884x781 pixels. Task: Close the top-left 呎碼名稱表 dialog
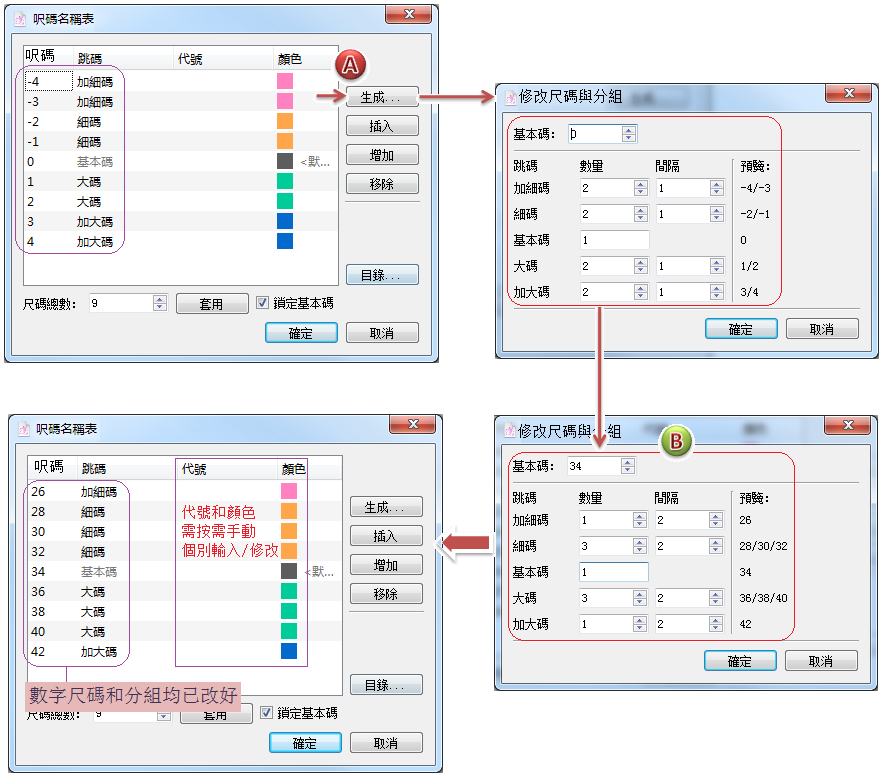point(409,13)
